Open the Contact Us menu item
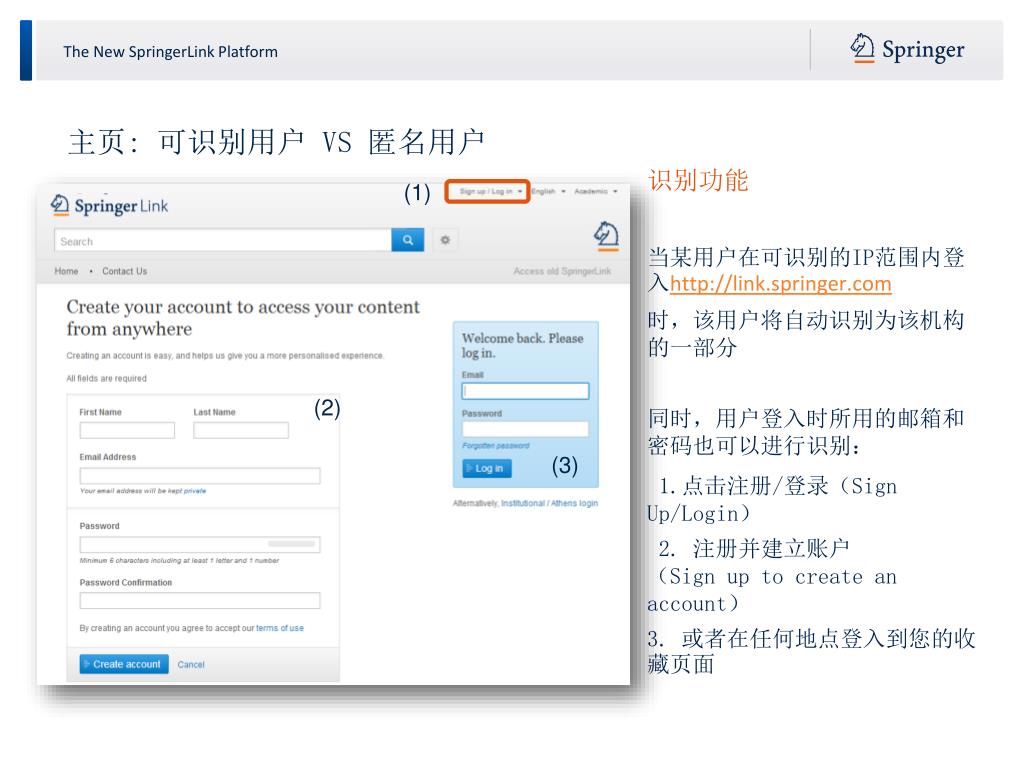1024x768 pixels. pyautogui.click(x=124, y=271)
